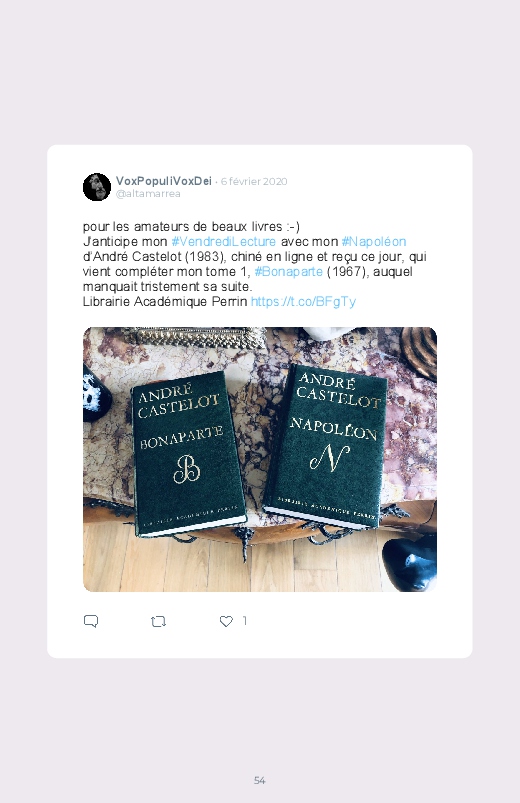Click the retweet arrows icon
The width and height of the screenshot is (520, 803).
click(158, 622)
